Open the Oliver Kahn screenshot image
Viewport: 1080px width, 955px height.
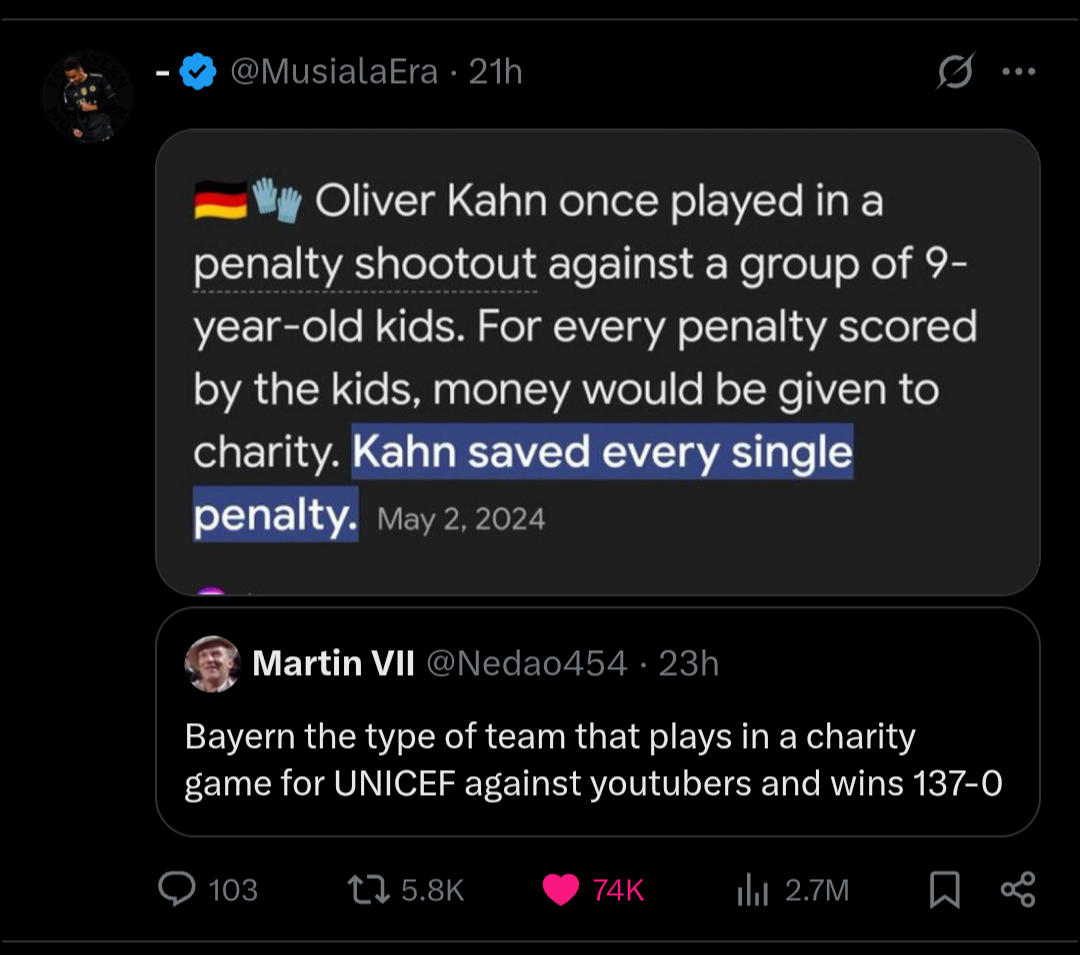click(598, 362)
